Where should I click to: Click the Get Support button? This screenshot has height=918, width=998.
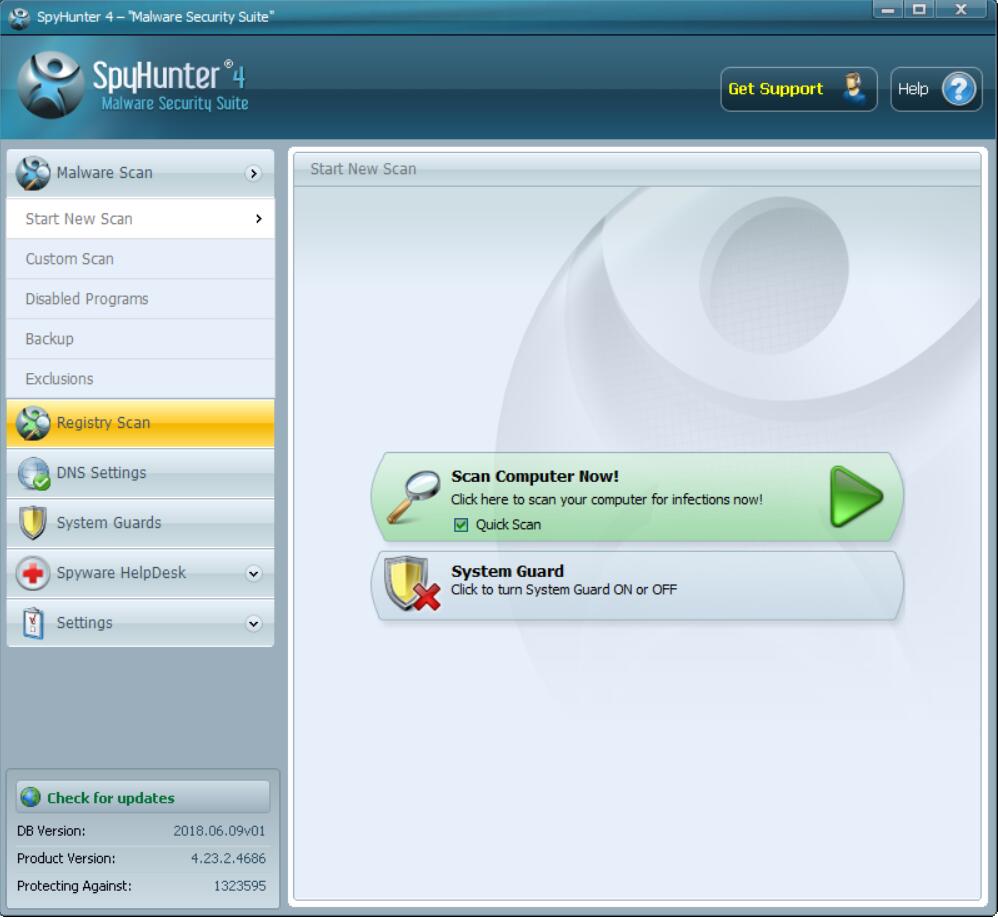(799, 89)
